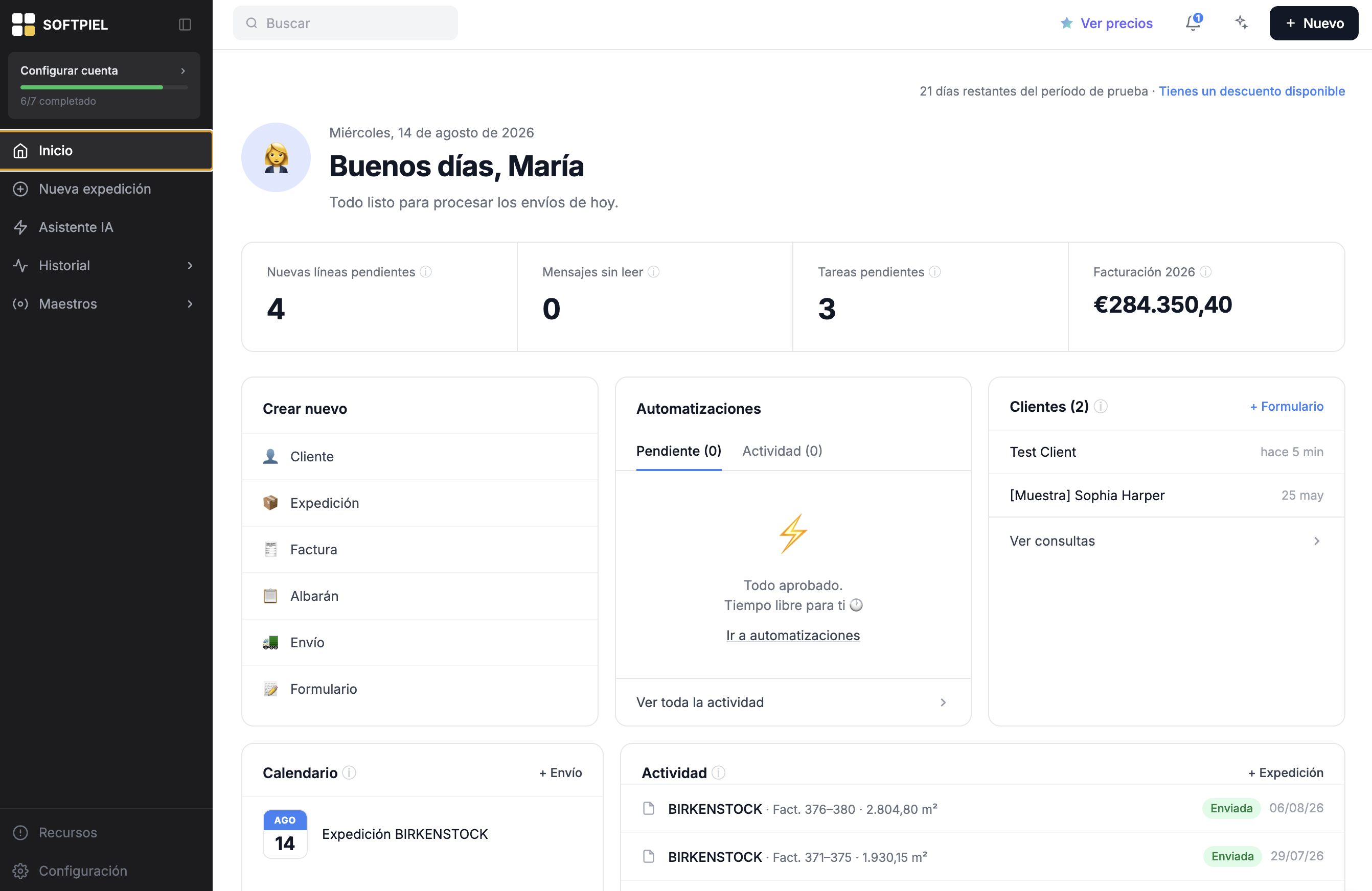Open Recursos in sidebar

click(x=106, y=832)
